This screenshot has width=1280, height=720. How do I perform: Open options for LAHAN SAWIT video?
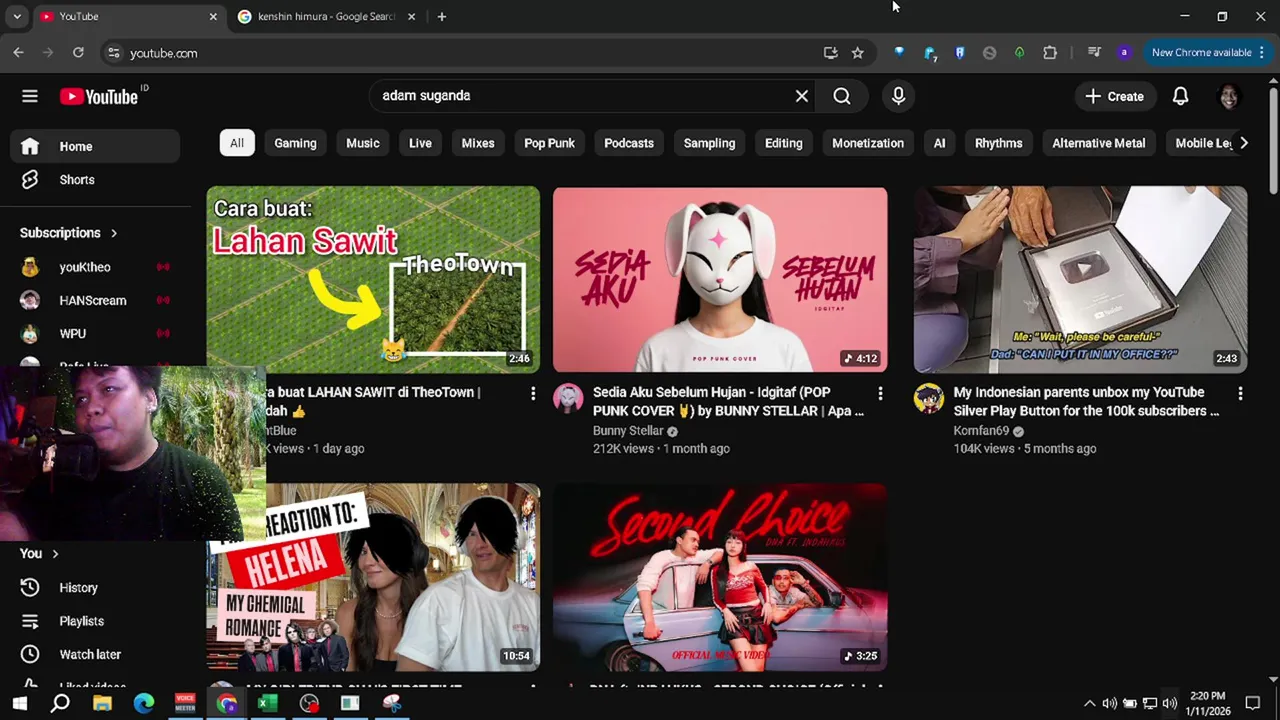click(x=533, y=393)
